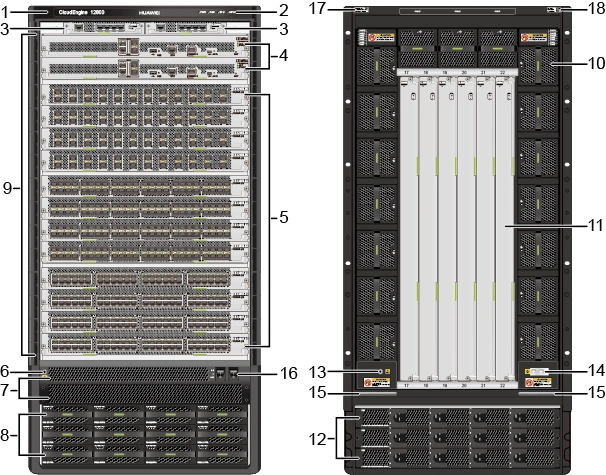
Task: Click the HUAWEI logo on front panel
Action: (149, 12)
